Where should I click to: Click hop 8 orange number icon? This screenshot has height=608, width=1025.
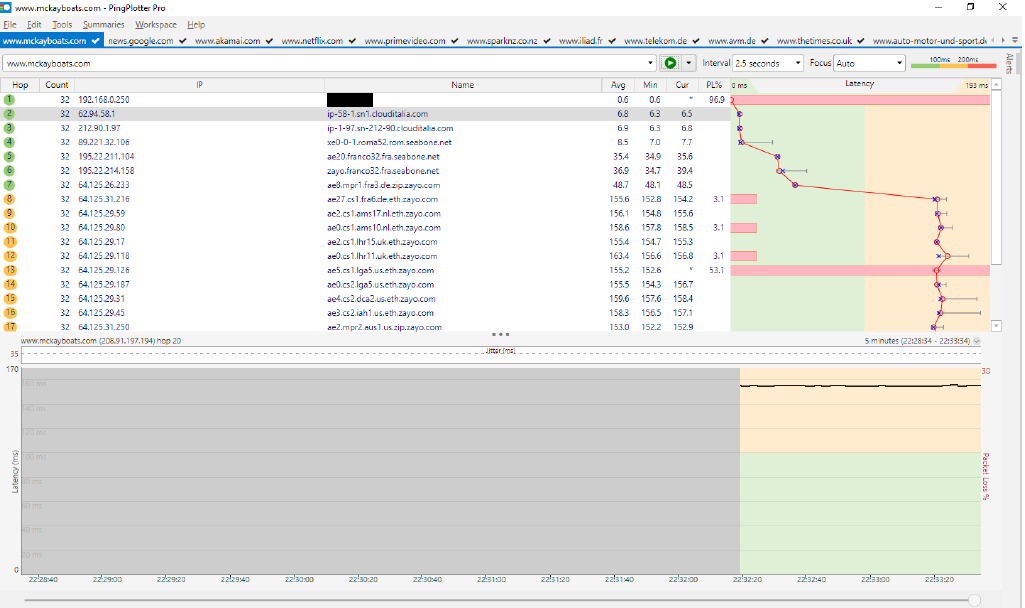click(10, 199)
